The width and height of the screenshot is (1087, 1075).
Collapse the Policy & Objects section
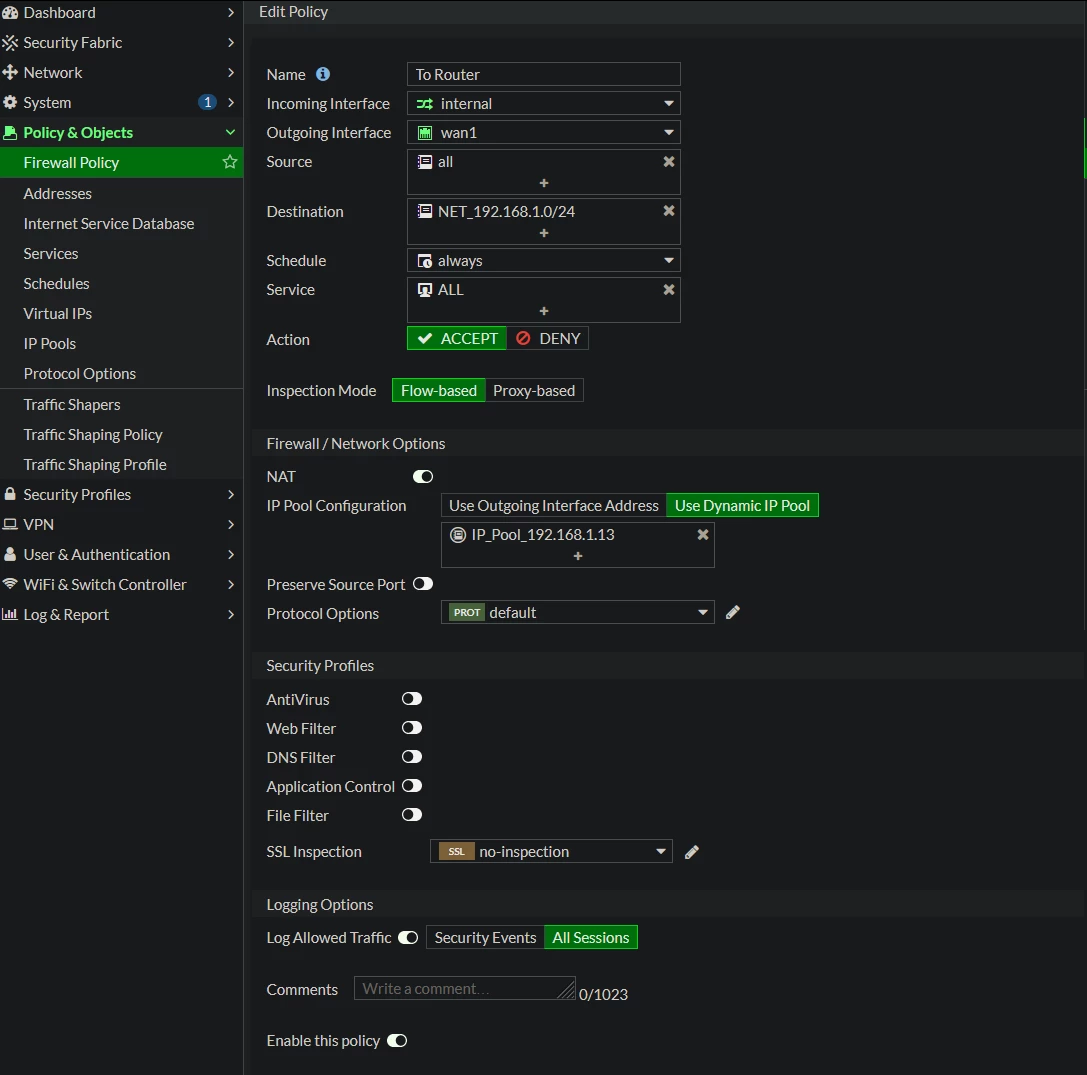click(230, 132)
